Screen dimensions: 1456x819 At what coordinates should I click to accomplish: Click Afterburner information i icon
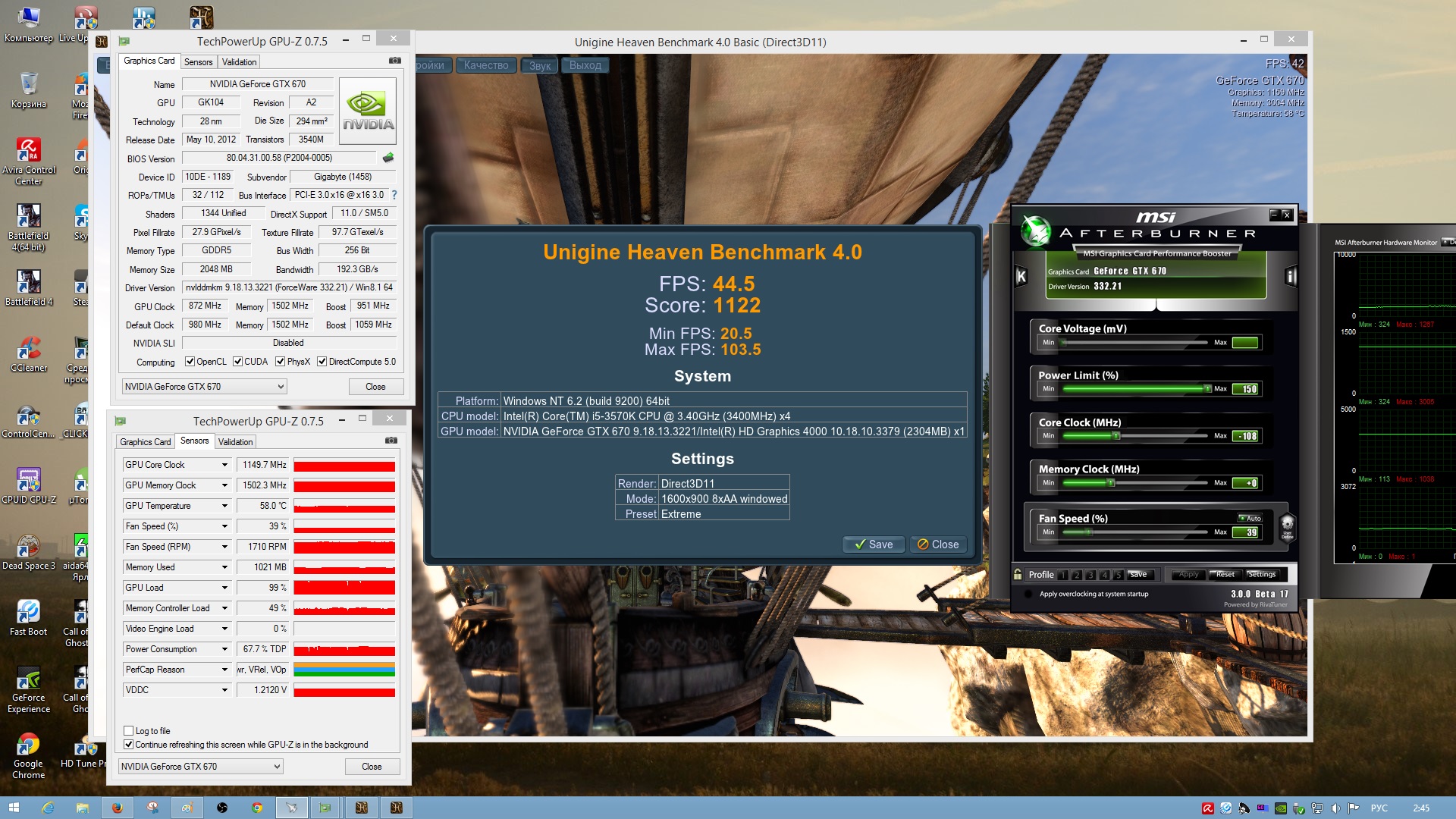(x=1290, y=277)
